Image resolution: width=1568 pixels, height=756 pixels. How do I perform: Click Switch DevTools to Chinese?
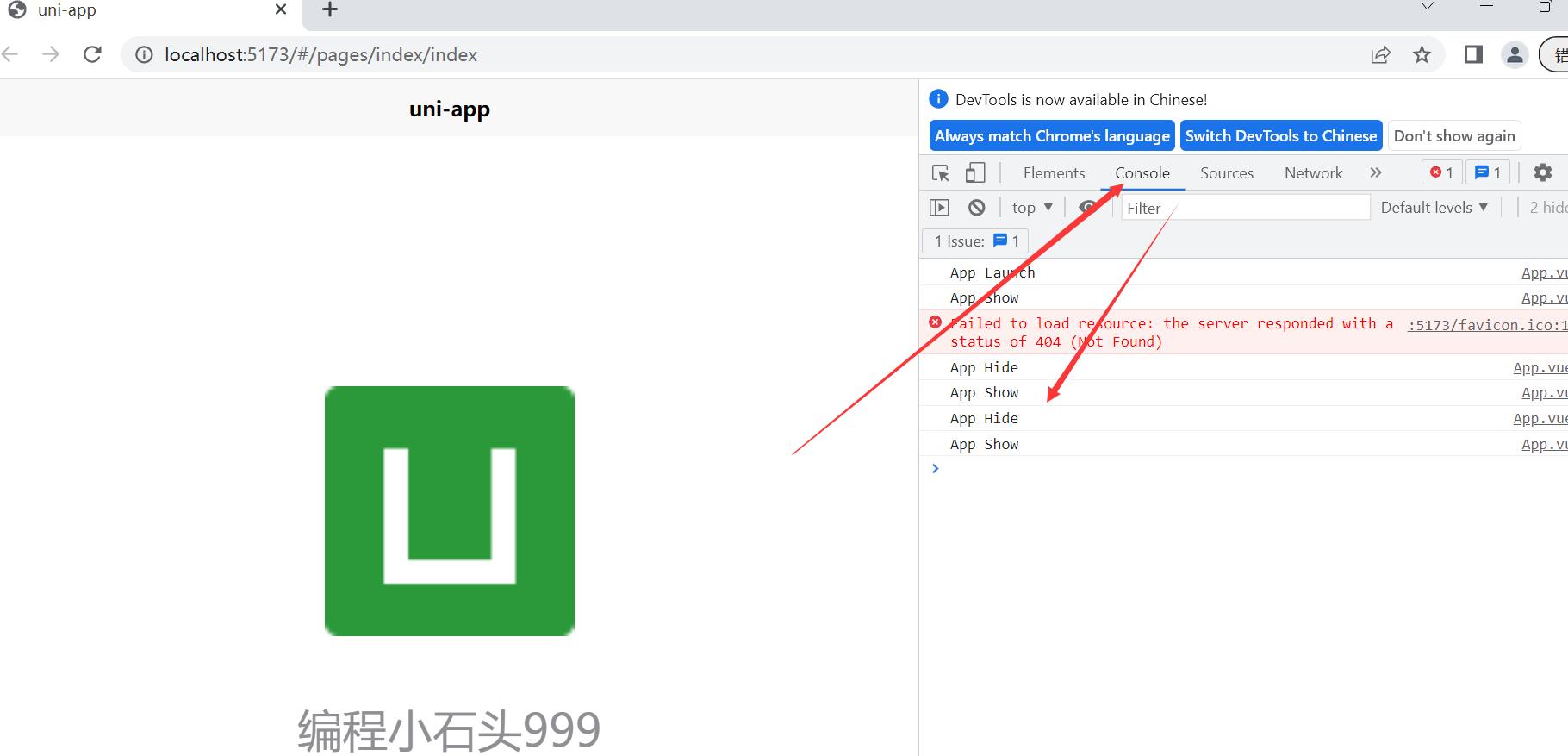pos(1281,135)
